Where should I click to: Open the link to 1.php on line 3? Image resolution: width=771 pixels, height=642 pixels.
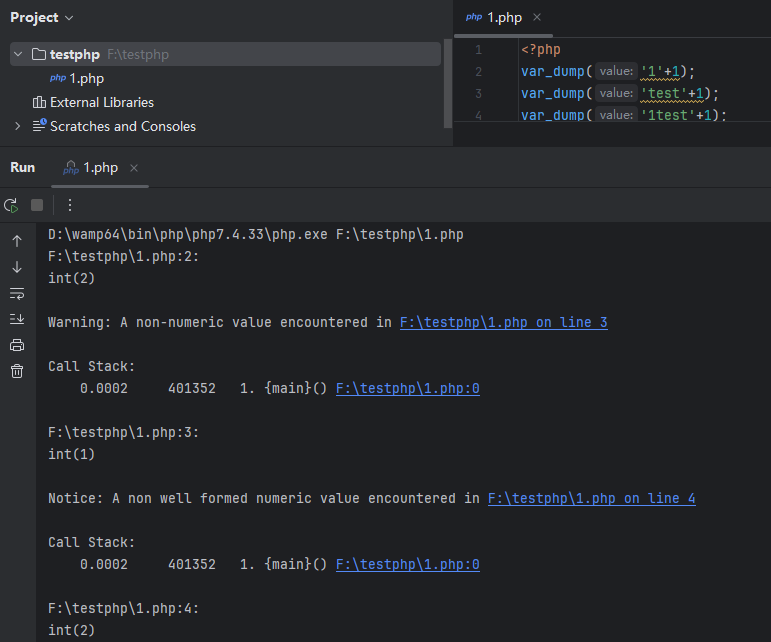503,322
